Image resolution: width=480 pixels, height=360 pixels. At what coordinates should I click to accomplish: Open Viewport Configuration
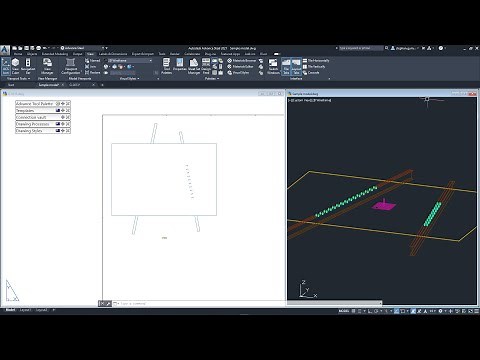(x=70, y=66)
